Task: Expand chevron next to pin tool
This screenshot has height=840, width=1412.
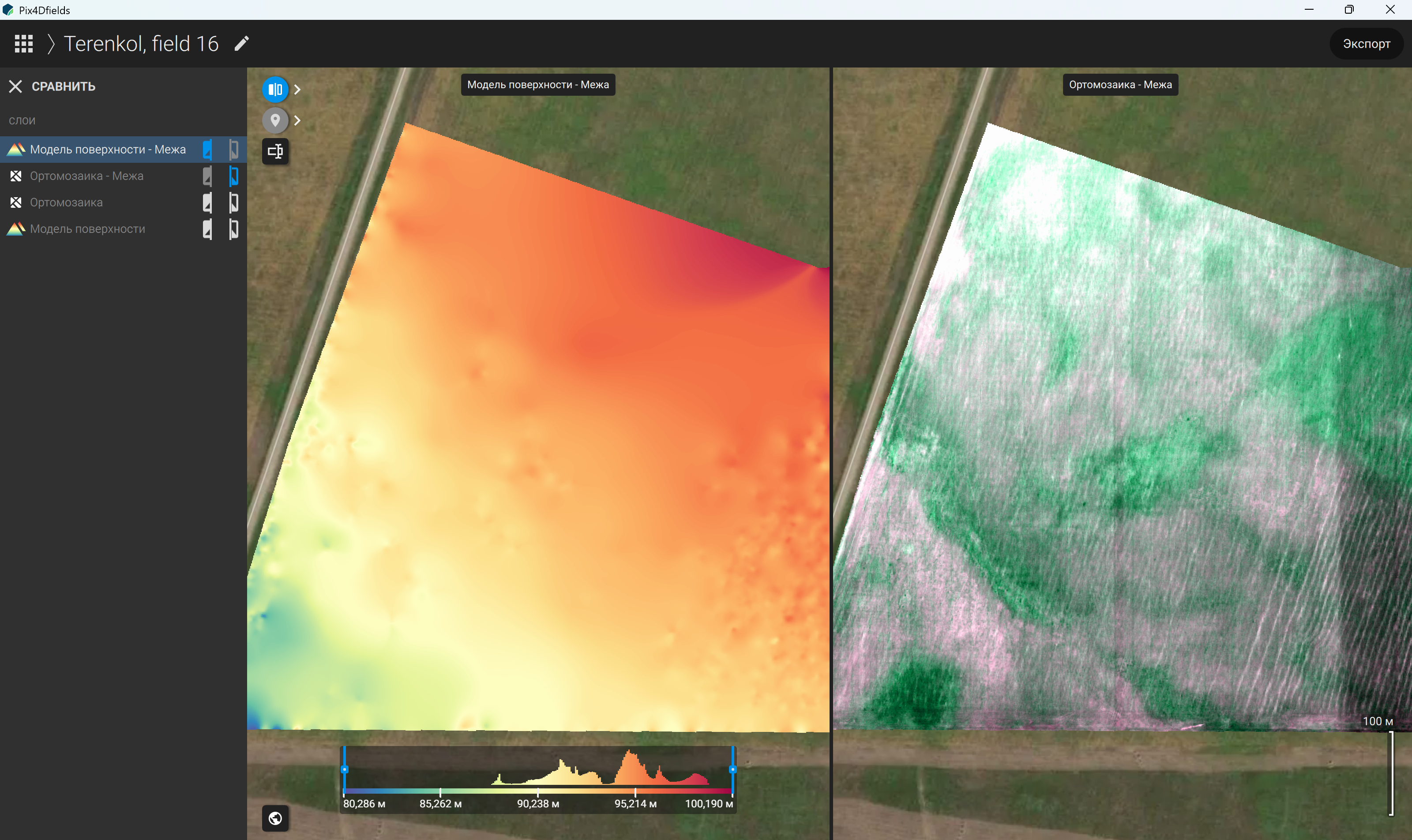Action: (297, 120)
